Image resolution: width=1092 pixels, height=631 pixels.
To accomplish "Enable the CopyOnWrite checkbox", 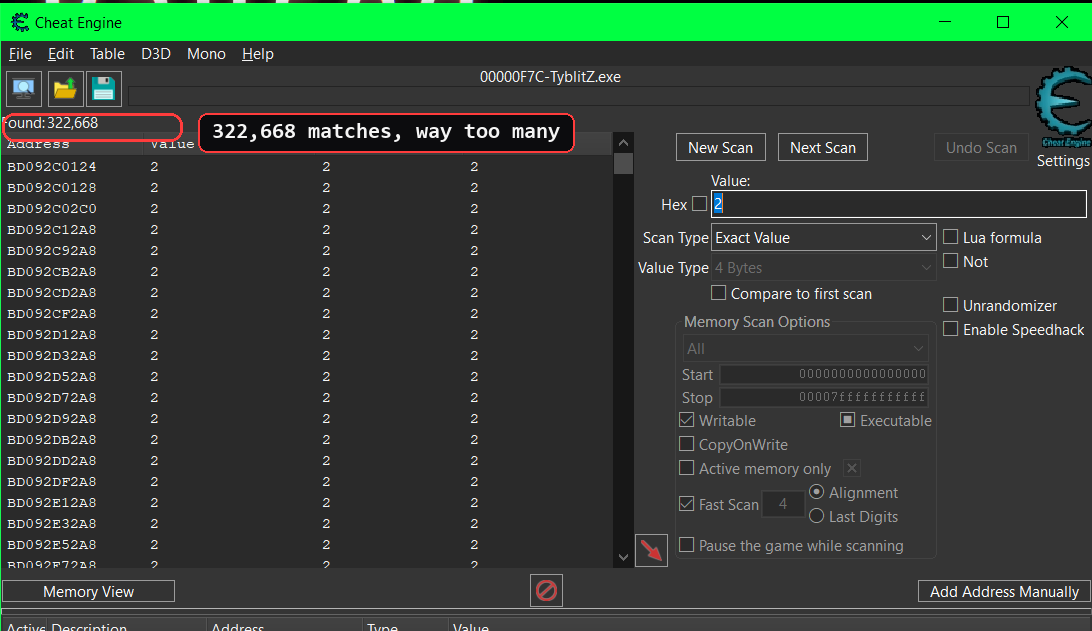I will [687, 444].
